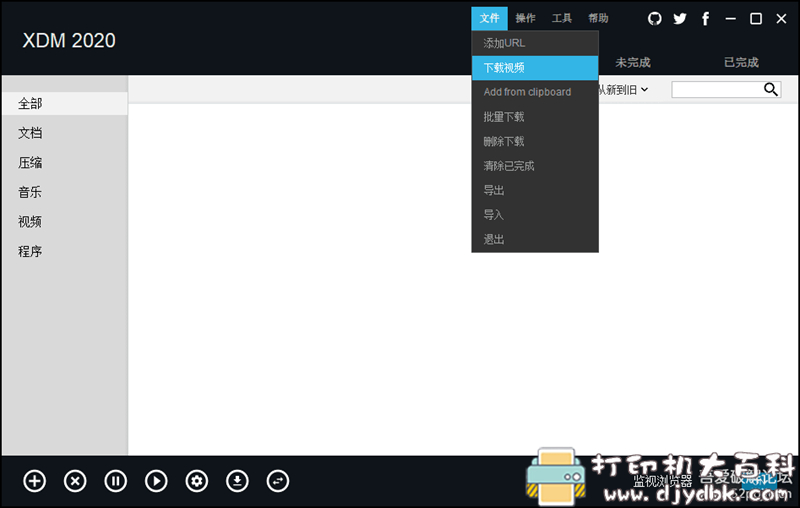Viewport: 800px width, 508px height.
Task: Expand the 从新到旧 sort dropdown
Action: click(x=623, y=90)
